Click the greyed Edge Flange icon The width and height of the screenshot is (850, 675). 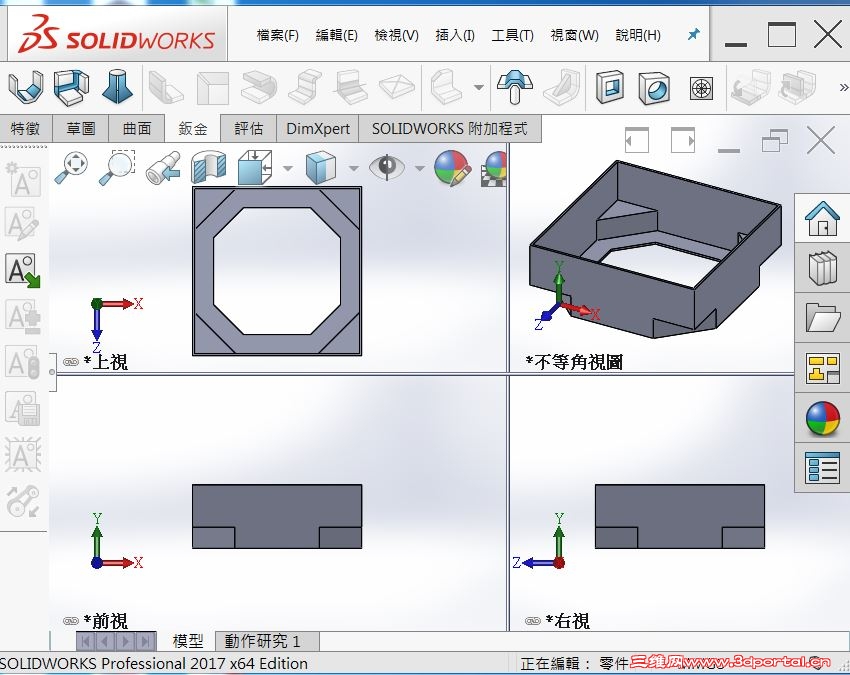click(x=165, y=87)
